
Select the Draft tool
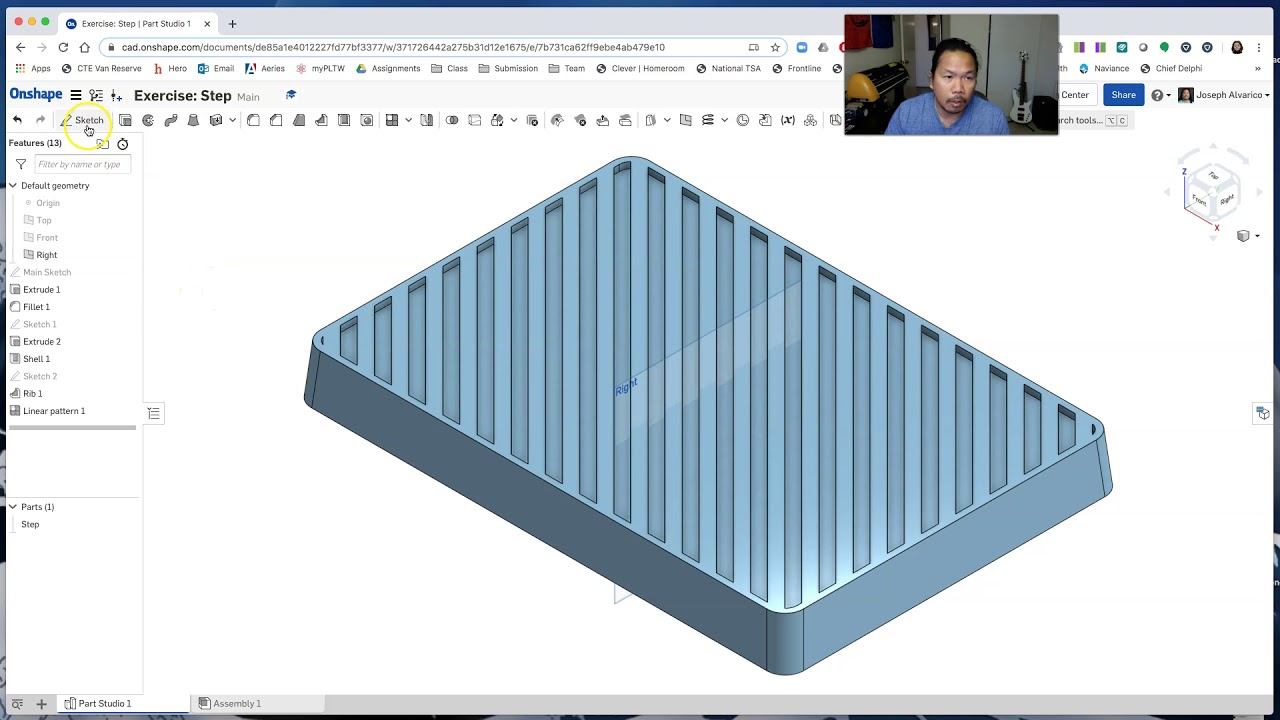click(299, 120)
